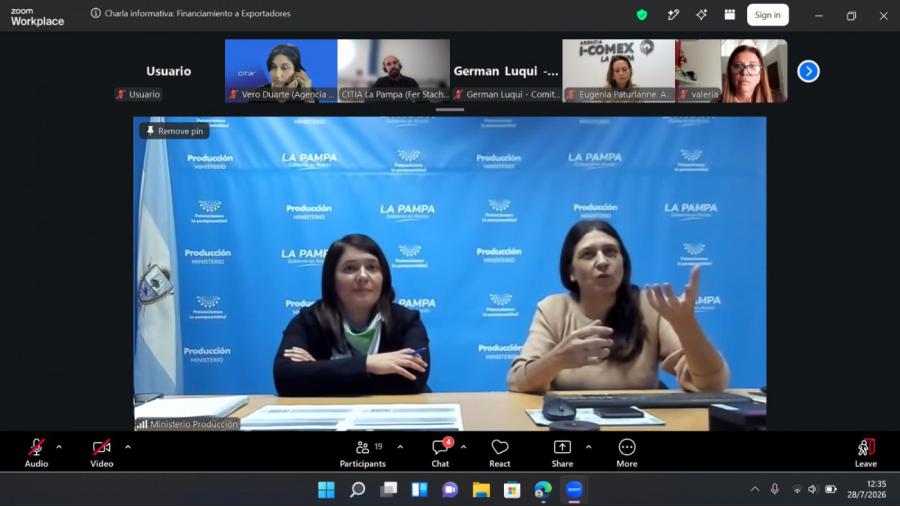Image resolution: width=900 pixels, height=507 pixels.
Task: Show next participants with blue arrow
Action: (x=808, y=71)
